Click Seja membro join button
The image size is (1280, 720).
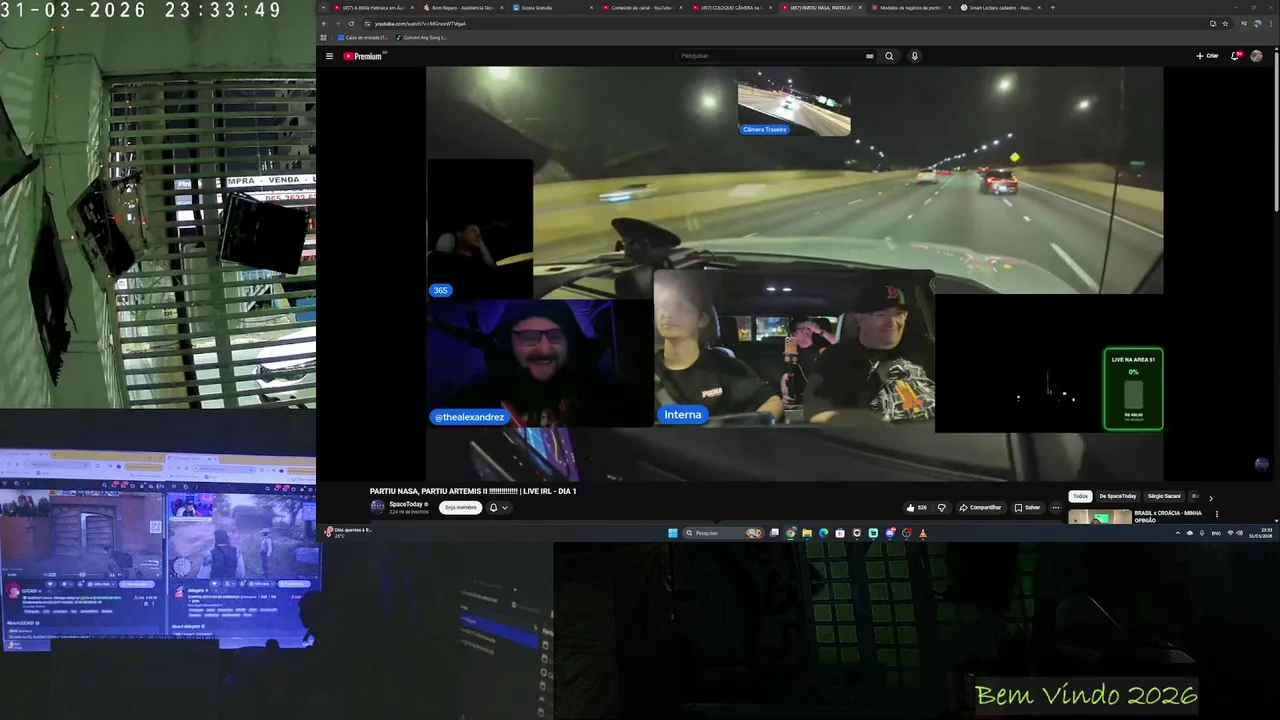pyautogui.click(x=460, y=507)
